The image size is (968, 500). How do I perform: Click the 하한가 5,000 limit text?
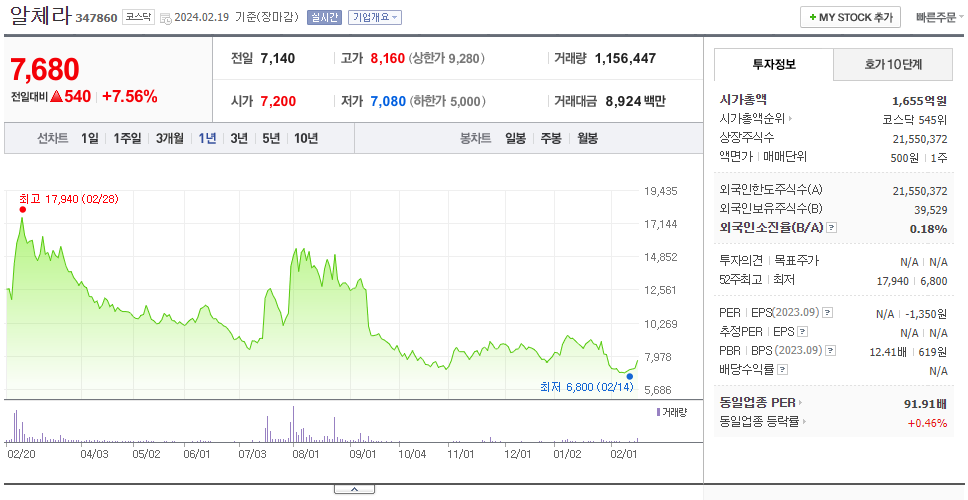click(448, 101)
